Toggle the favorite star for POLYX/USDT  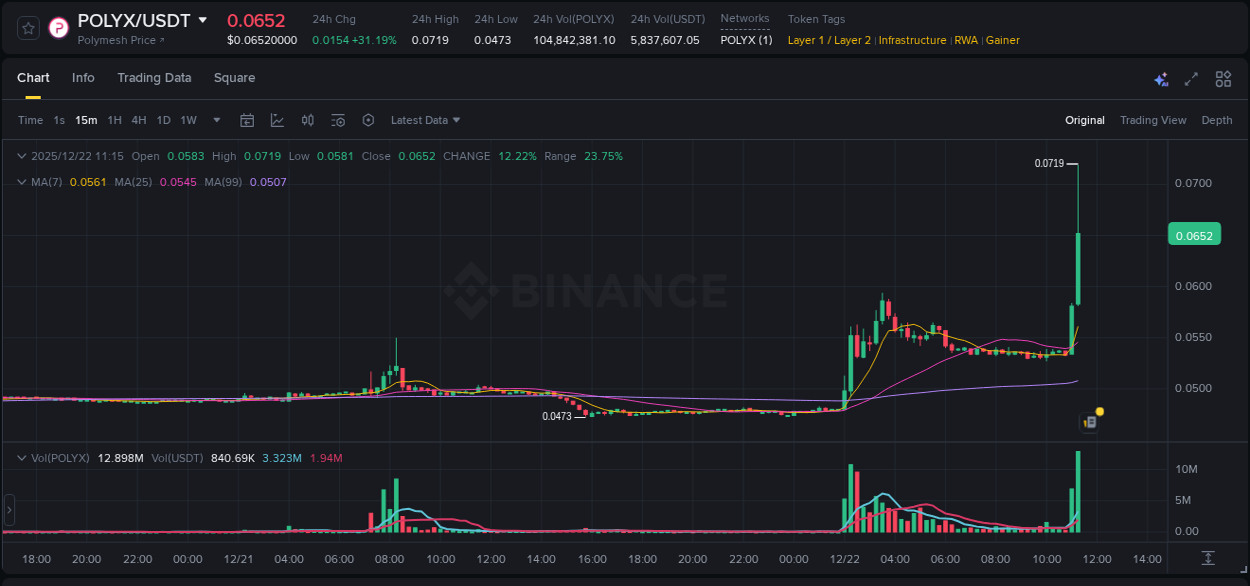pyautogui.click(x=27, y=28)
